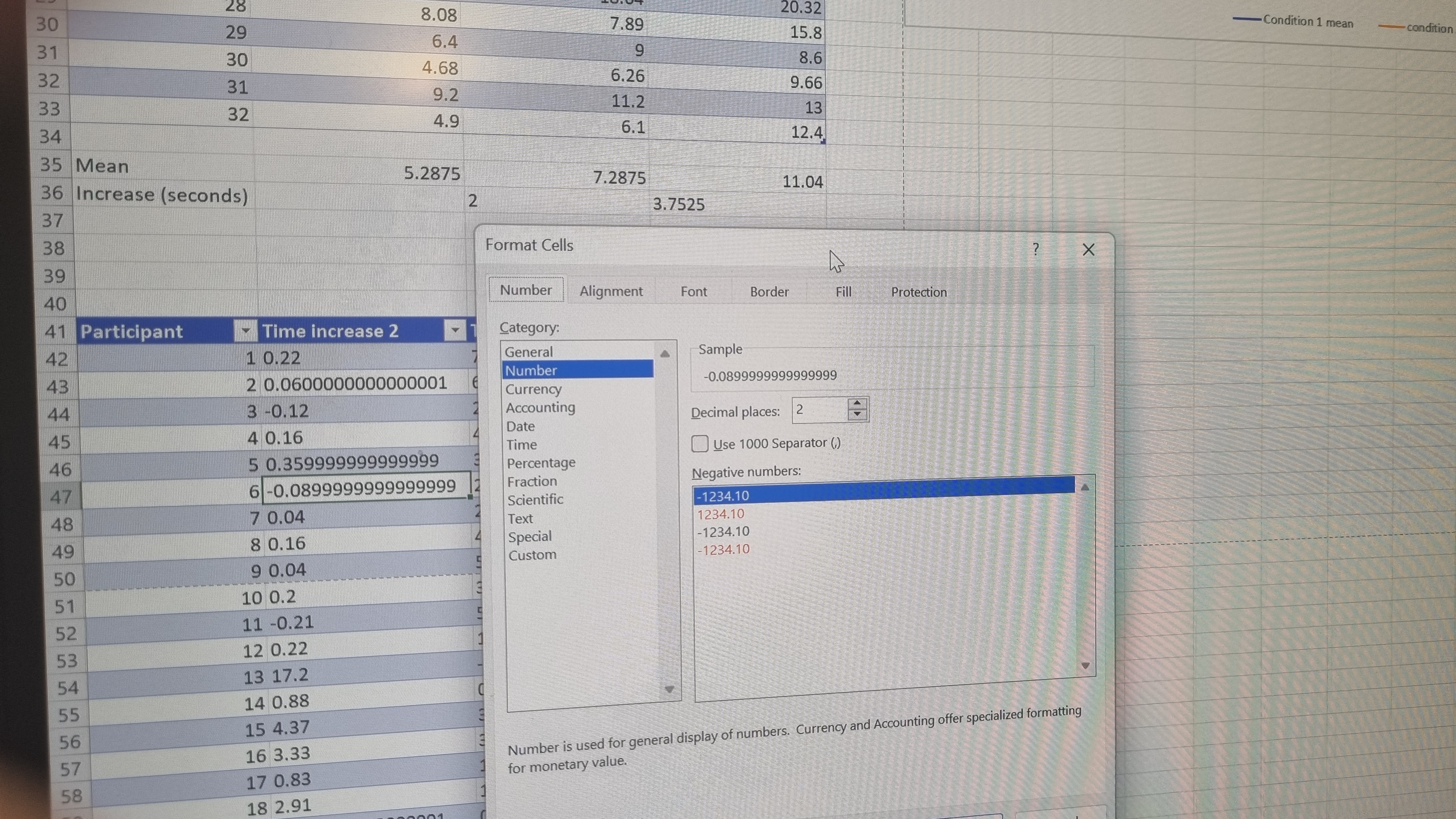Select Percentage category
Viewport: 1456px width, 819px height.
540,463
